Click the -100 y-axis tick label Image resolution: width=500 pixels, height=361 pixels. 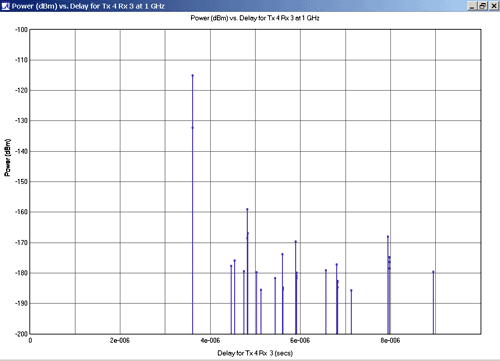(x=21, y=30)
